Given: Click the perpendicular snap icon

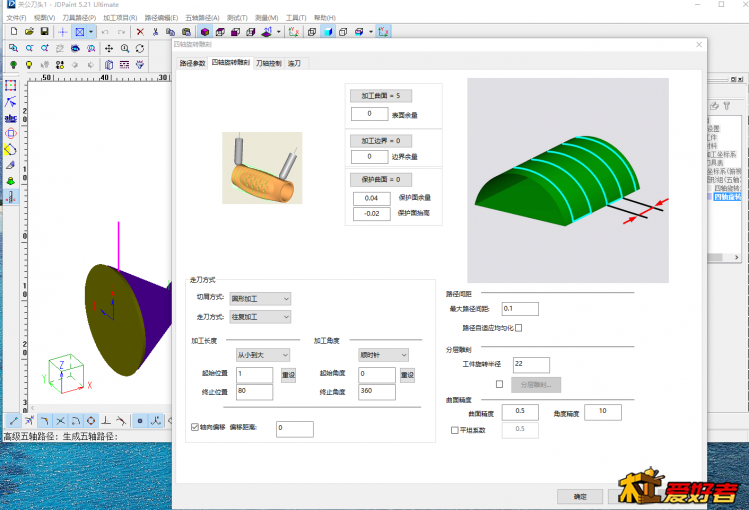Looking at the screenshot, I should tap(106, 421).
